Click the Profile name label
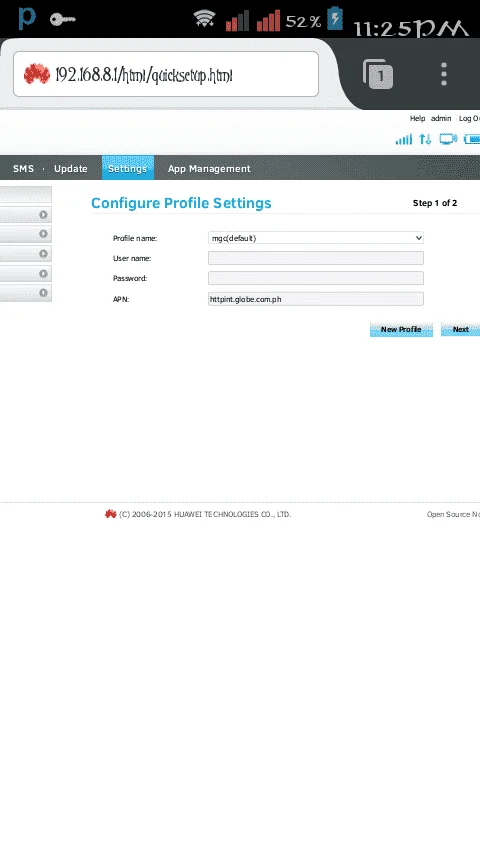Viewport: 480px width, 854px height. 135,239
